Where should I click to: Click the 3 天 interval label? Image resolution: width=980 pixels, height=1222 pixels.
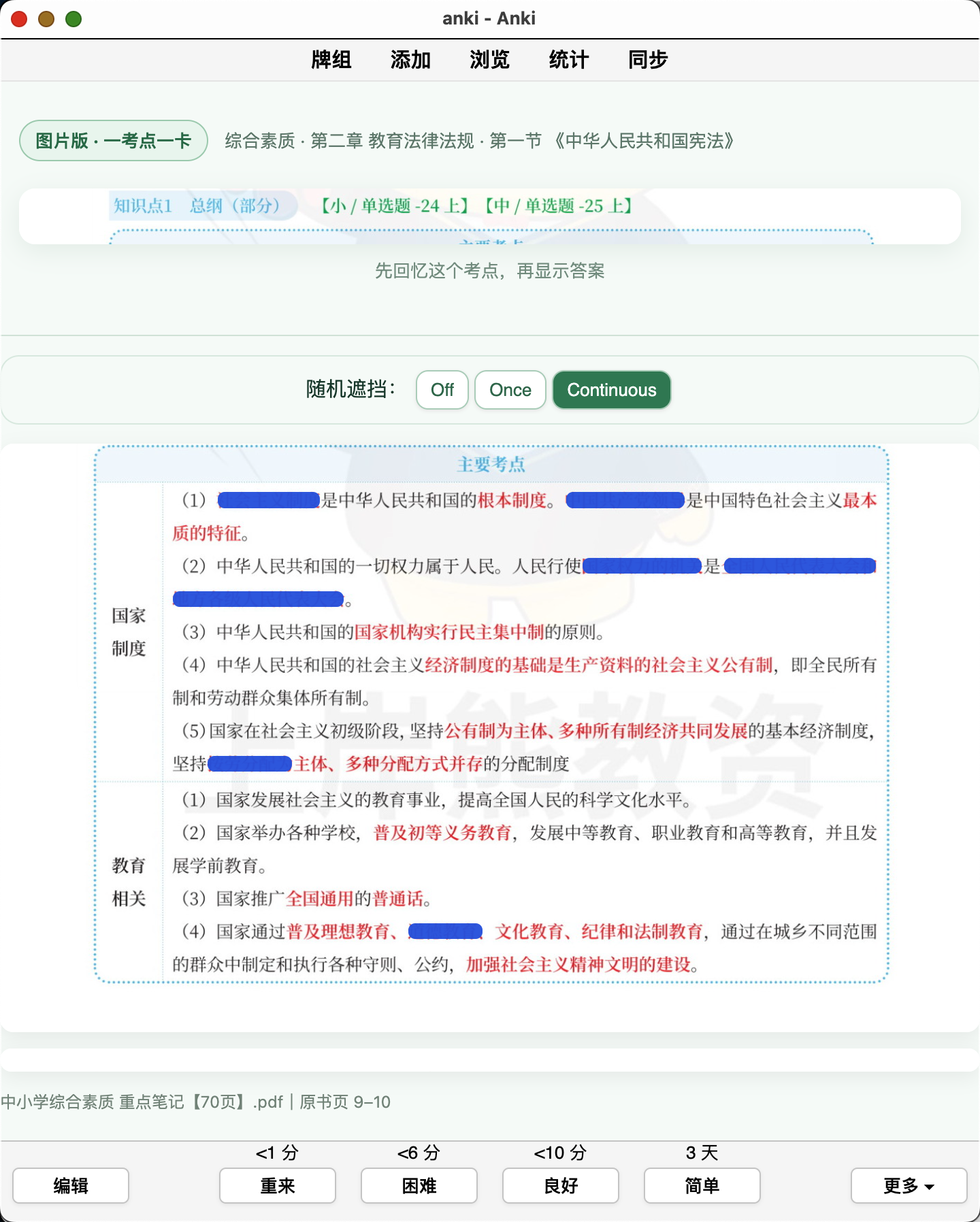click(x=702, y=1153)
